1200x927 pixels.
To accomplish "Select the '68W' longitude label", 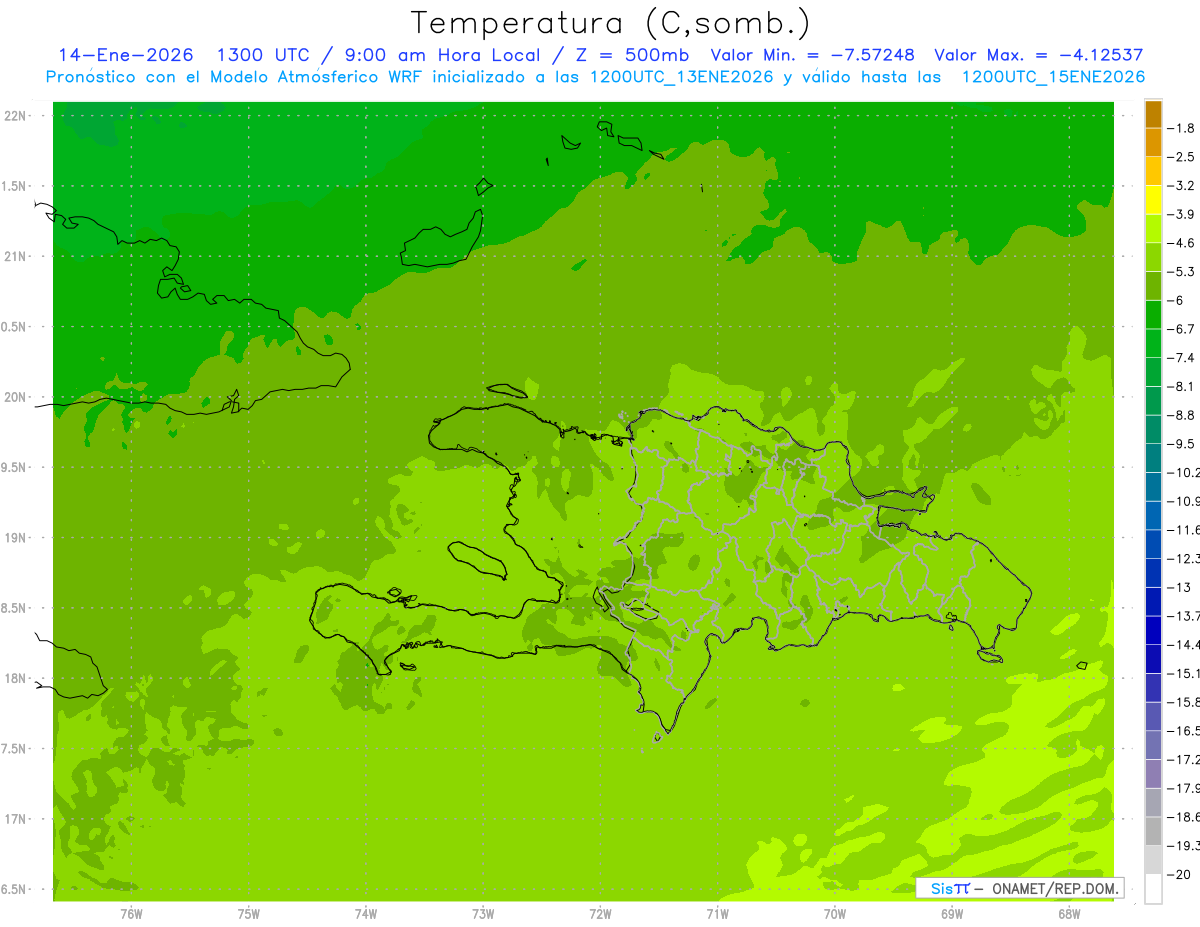I will [x=1069, y=913].
